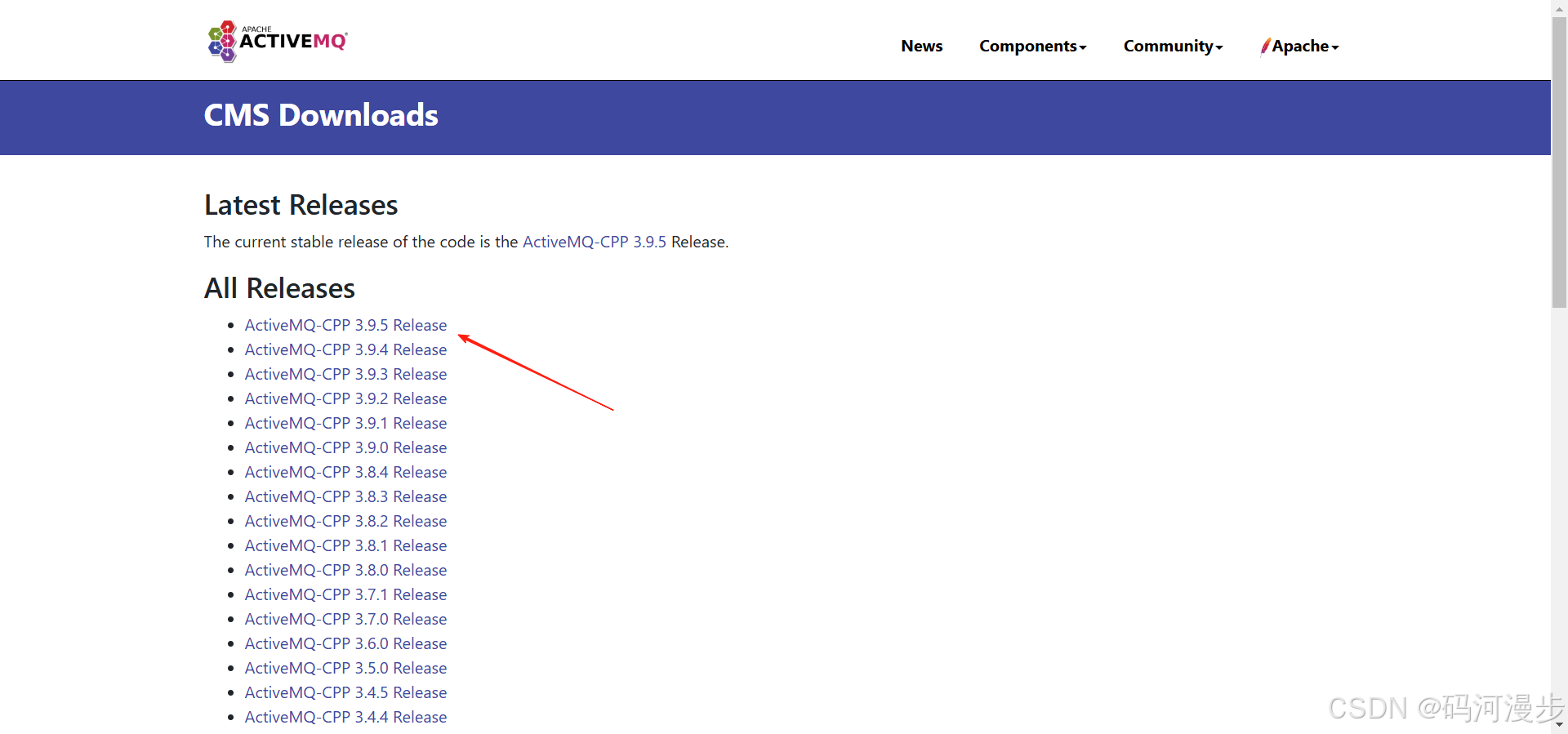Viewport: 1568px width, 734px height.
Task: Open ActiveMQ-CPP 3.9.5 Release in All Releases list
Action: (x=345, y=325)
